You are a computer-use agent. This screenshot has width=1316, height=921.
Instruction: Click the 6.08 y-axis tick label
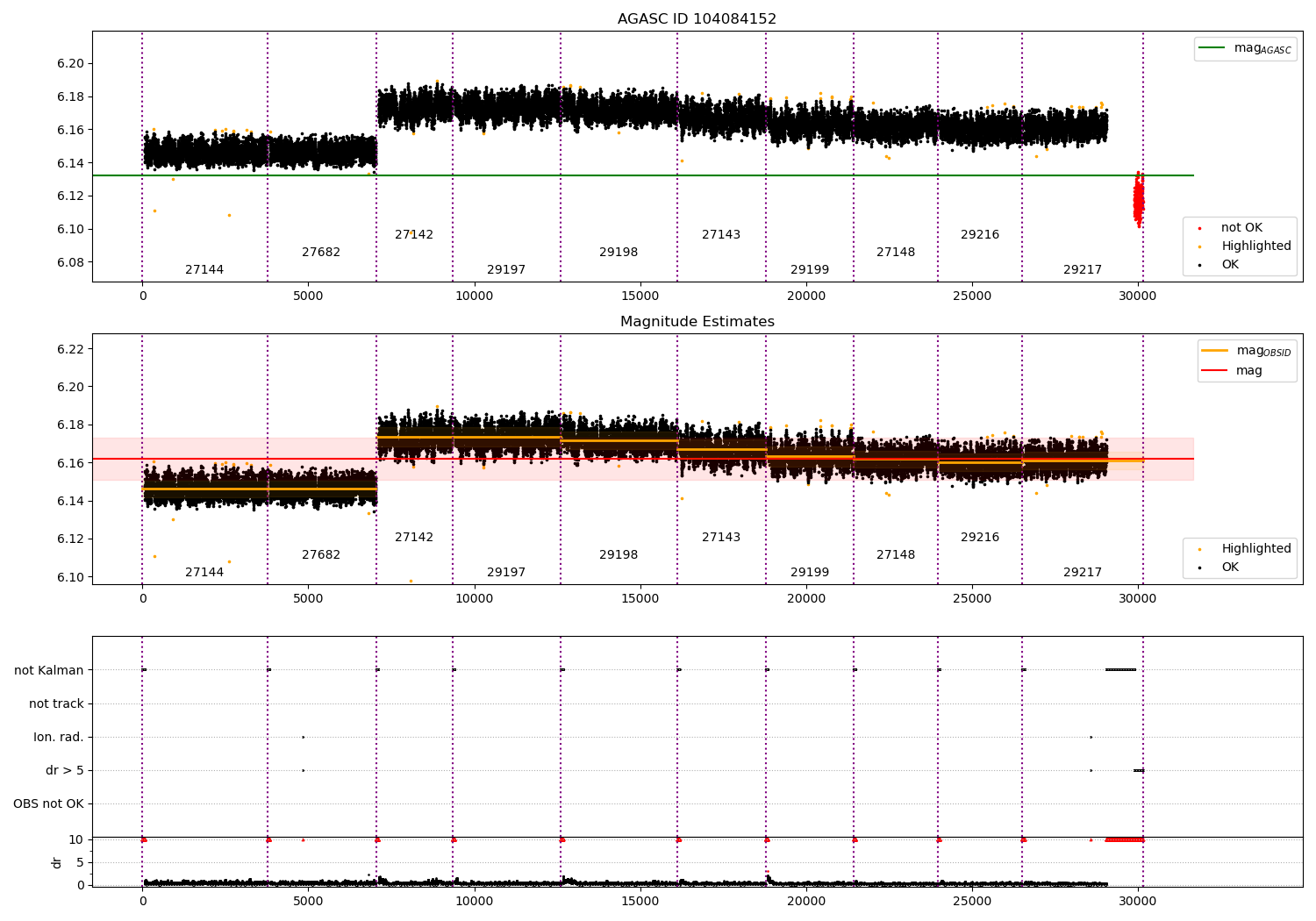tap(70, 263)
